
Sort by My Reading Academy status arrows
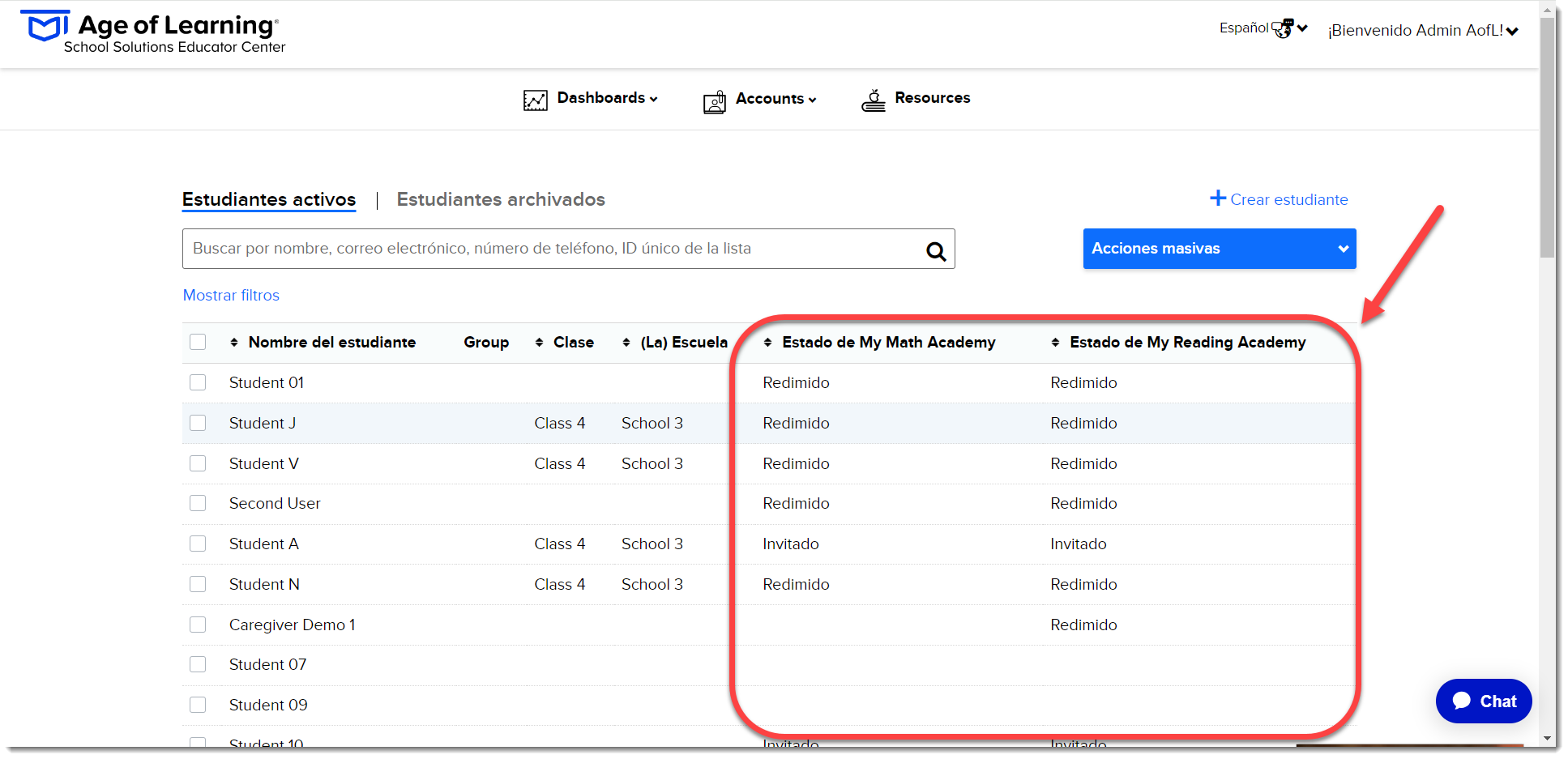[1055, 343]
